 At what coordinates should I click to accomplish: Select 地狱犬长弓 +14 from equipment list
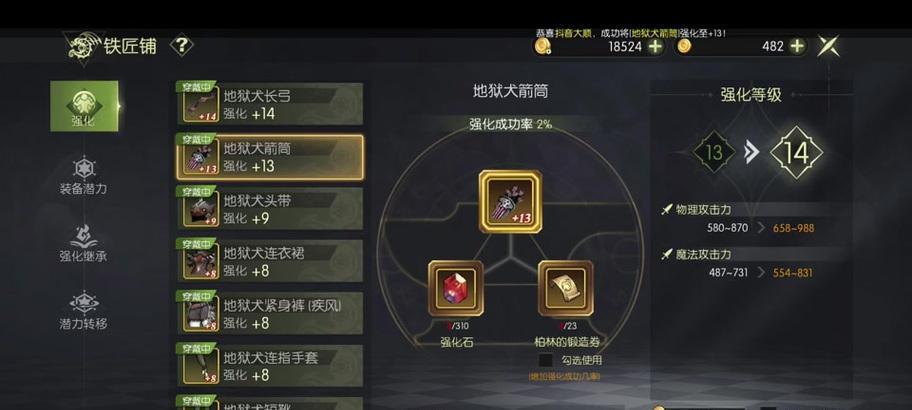(x=270, y=104)
